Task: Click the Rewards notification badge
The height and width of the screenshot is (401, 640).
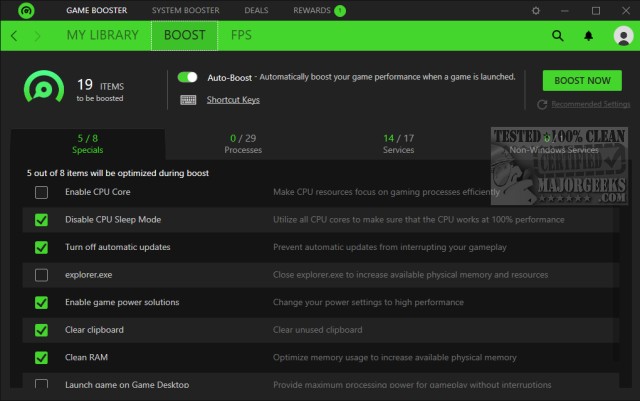Action: coord(340,11)
